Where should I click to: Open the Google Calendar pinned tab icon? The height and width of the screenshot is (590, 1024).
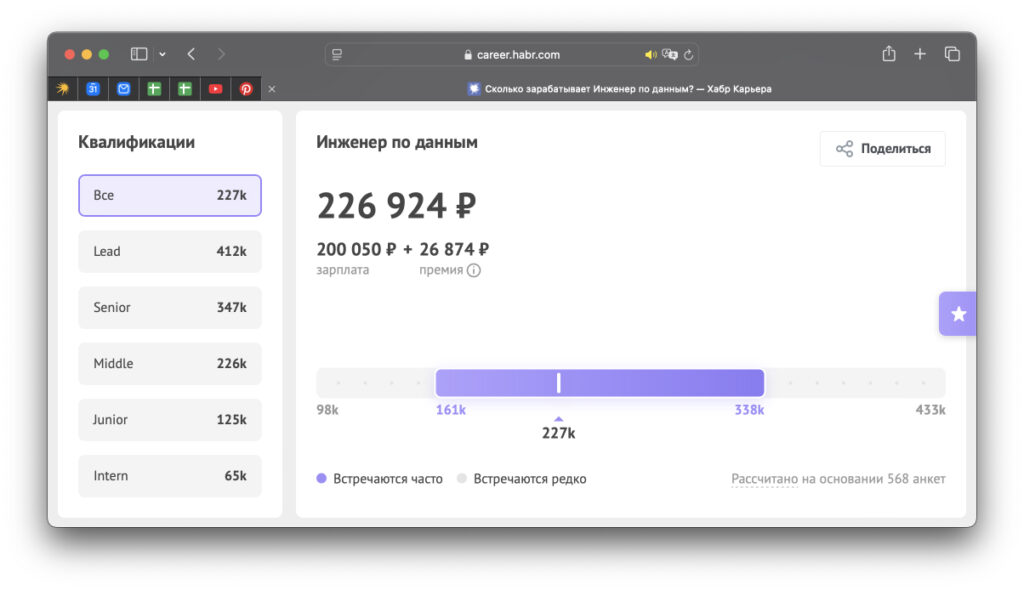[93, 88]
